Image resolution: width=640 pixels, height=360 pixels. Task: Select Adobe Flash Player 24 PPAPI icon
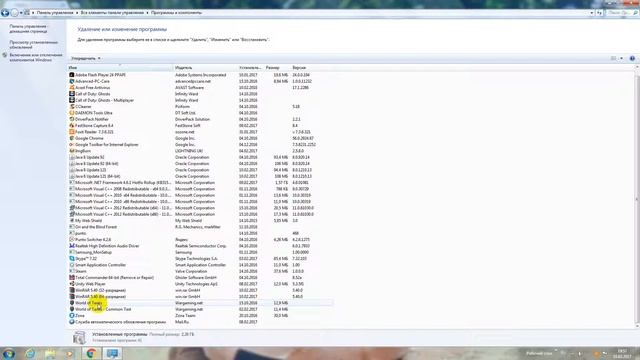(72, 75)
